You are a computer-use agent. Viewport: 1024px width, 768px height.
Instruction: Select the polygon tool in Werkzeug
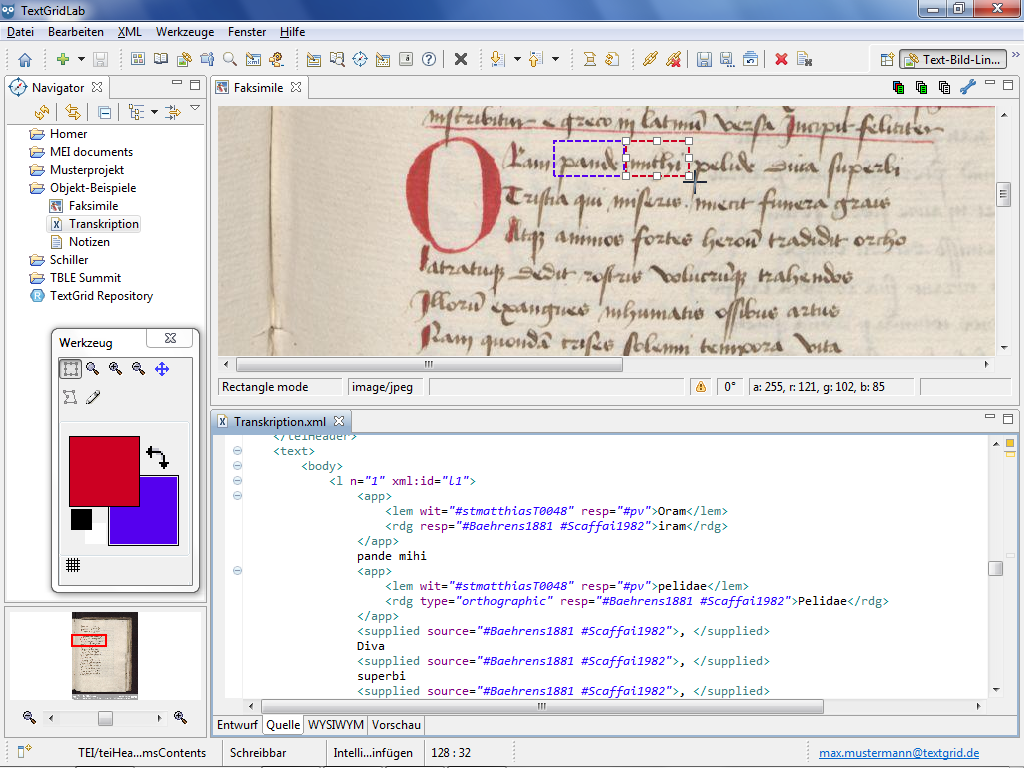(x=71, y=398)
